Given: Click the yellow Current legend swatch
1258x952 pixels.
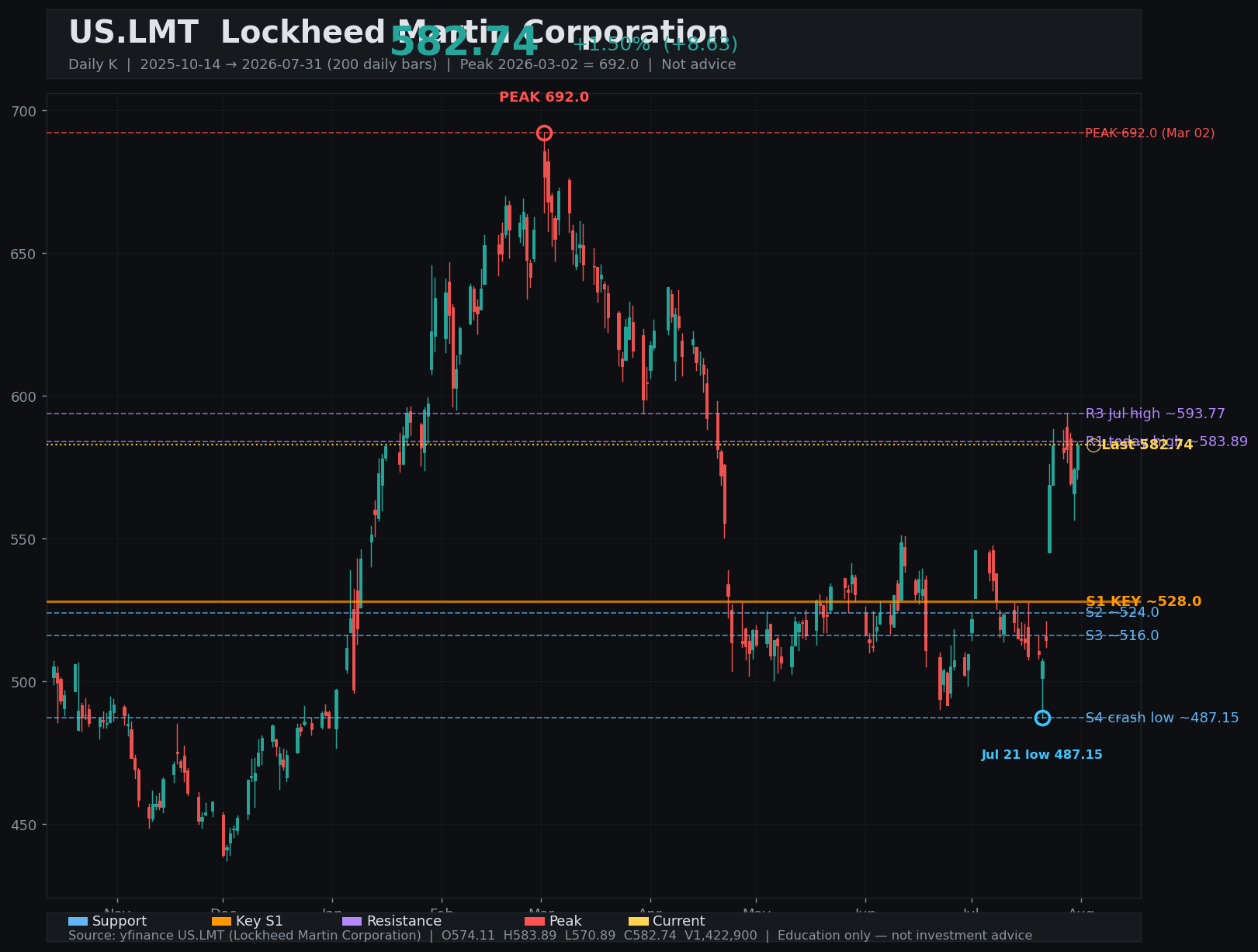Looking at the screenshot, I should click(x=638, y=922).
